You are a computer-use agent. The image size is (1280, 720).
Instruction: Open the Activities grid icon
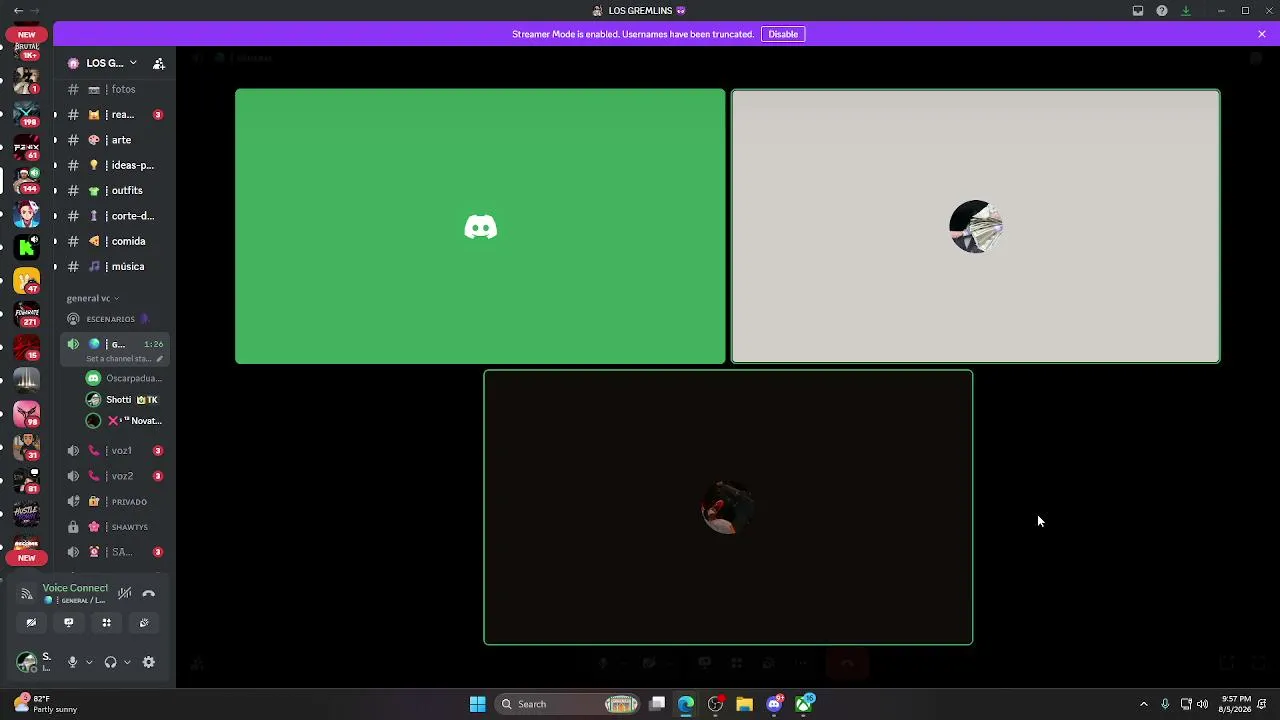click(x=106, y=623)
